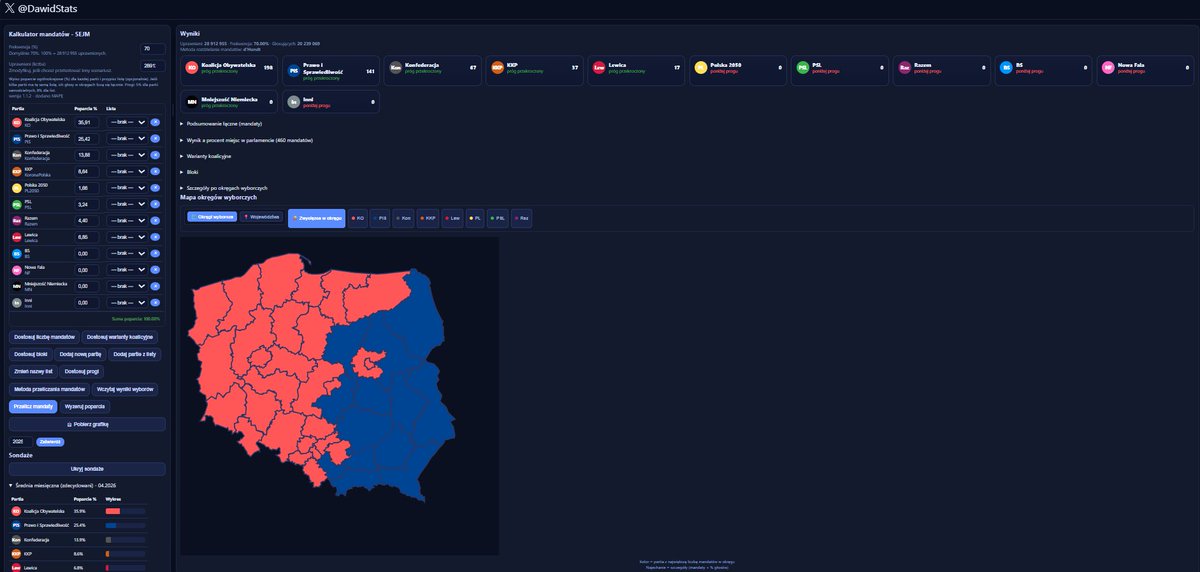
Task: Click the Frekwencja input showing 70
Action: (152, 48)
